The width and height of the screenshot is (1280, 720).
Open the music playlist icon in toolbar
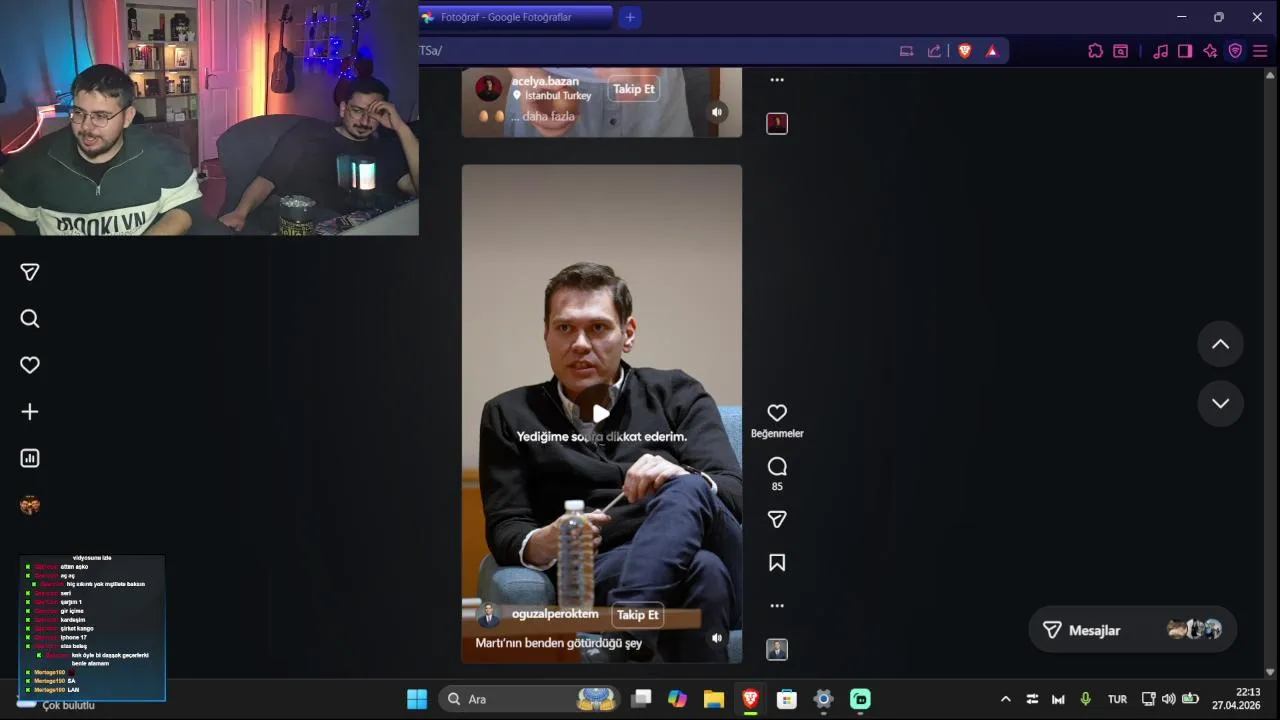click(x=1160, y=51)
